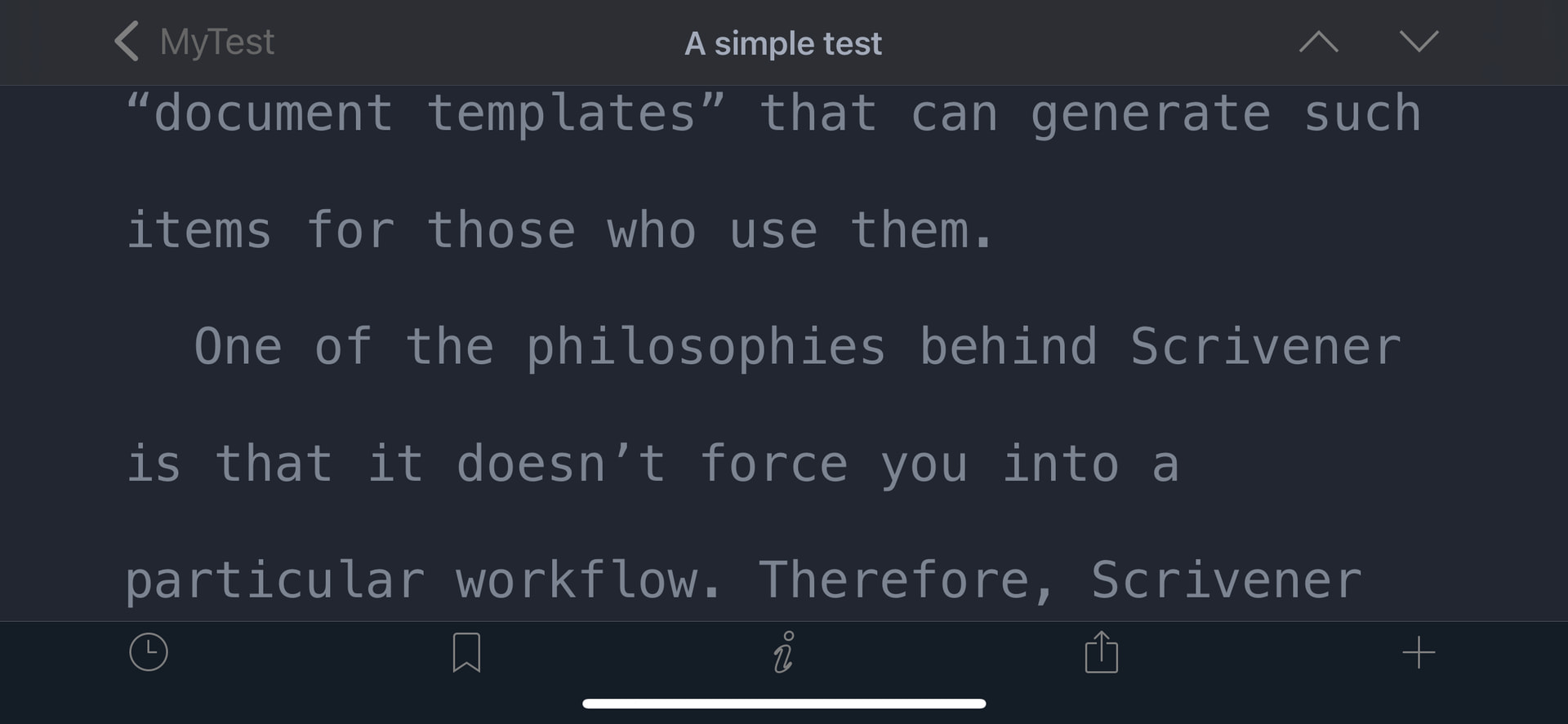The width and height of the screenshot is (1568, 724).
Task: Tap the plus icon to add document
Action: point(1419,653)
